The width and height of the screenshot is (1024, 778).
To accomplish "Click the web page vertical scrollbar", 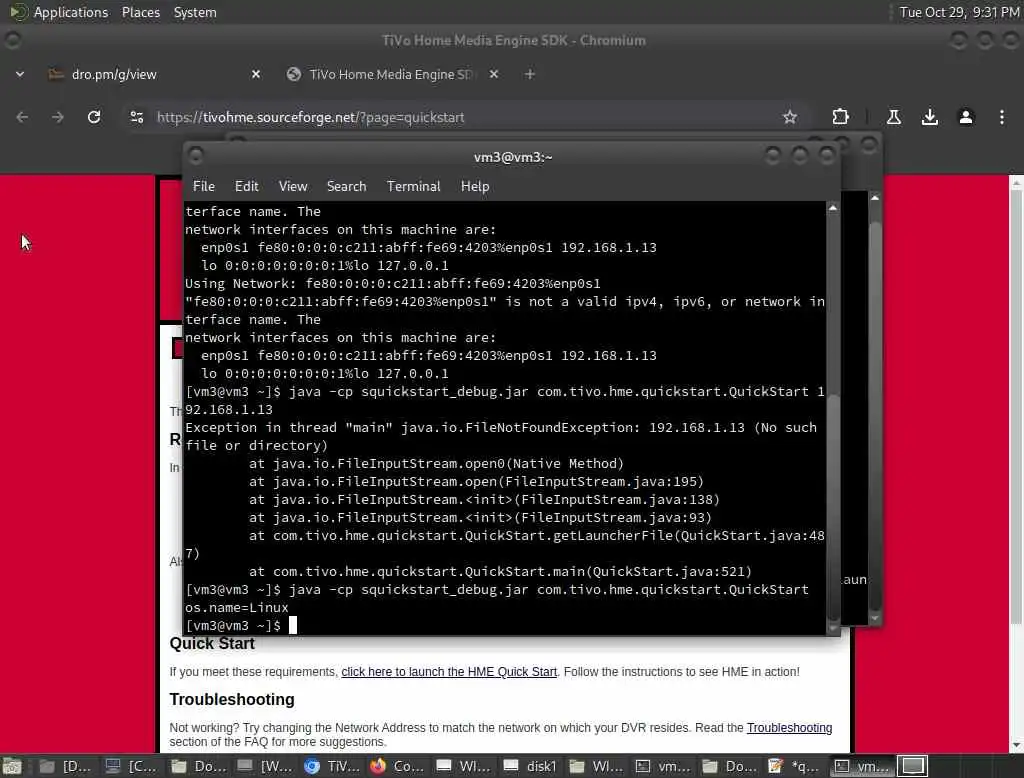I will (x=1016, y=405).
